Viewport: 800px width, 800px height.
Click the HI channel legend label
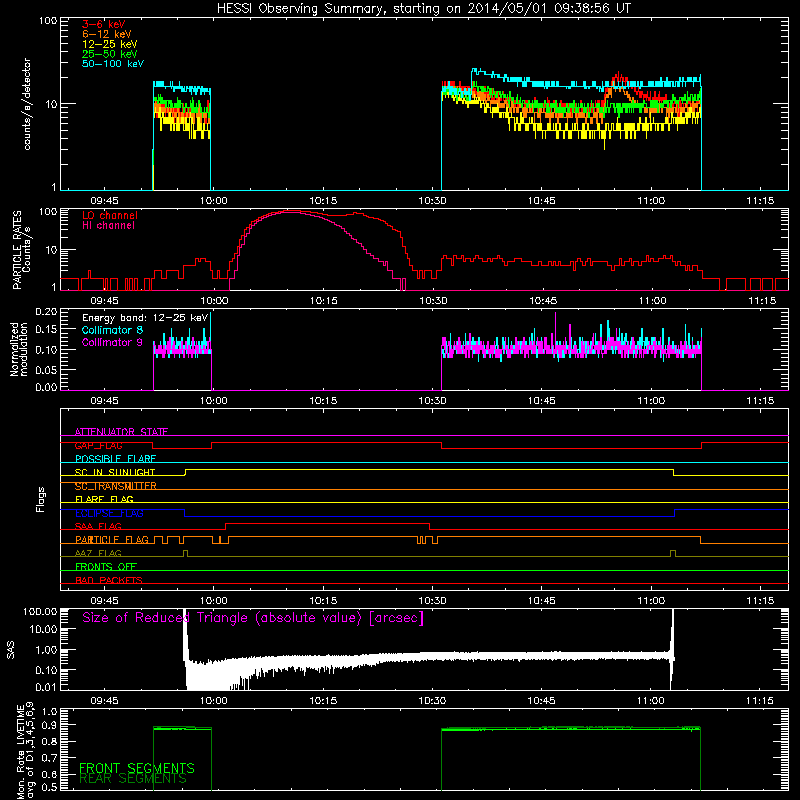click(108, 226)
